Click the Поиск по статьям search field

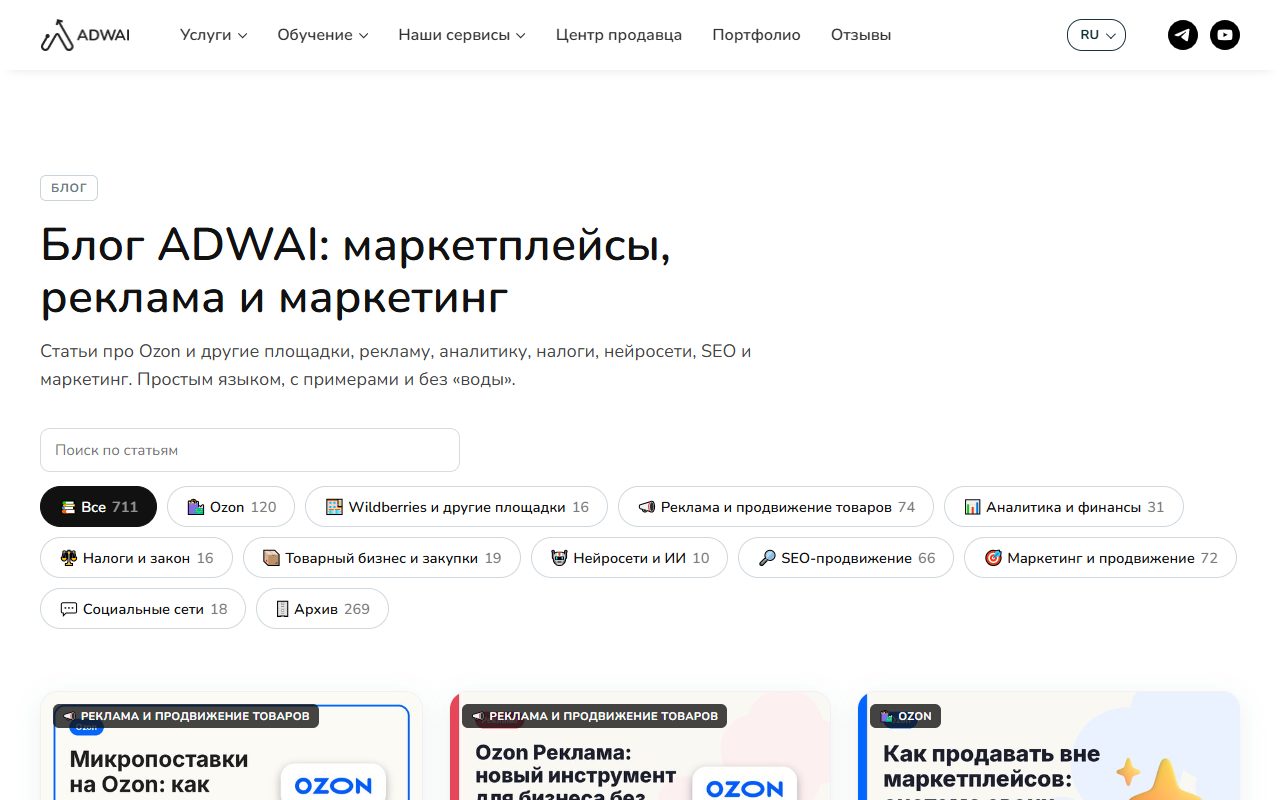250,450
